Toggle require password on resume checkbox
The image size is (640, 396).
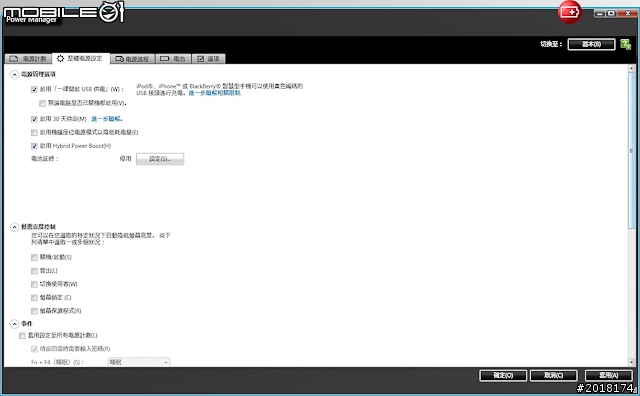[34, 349]
